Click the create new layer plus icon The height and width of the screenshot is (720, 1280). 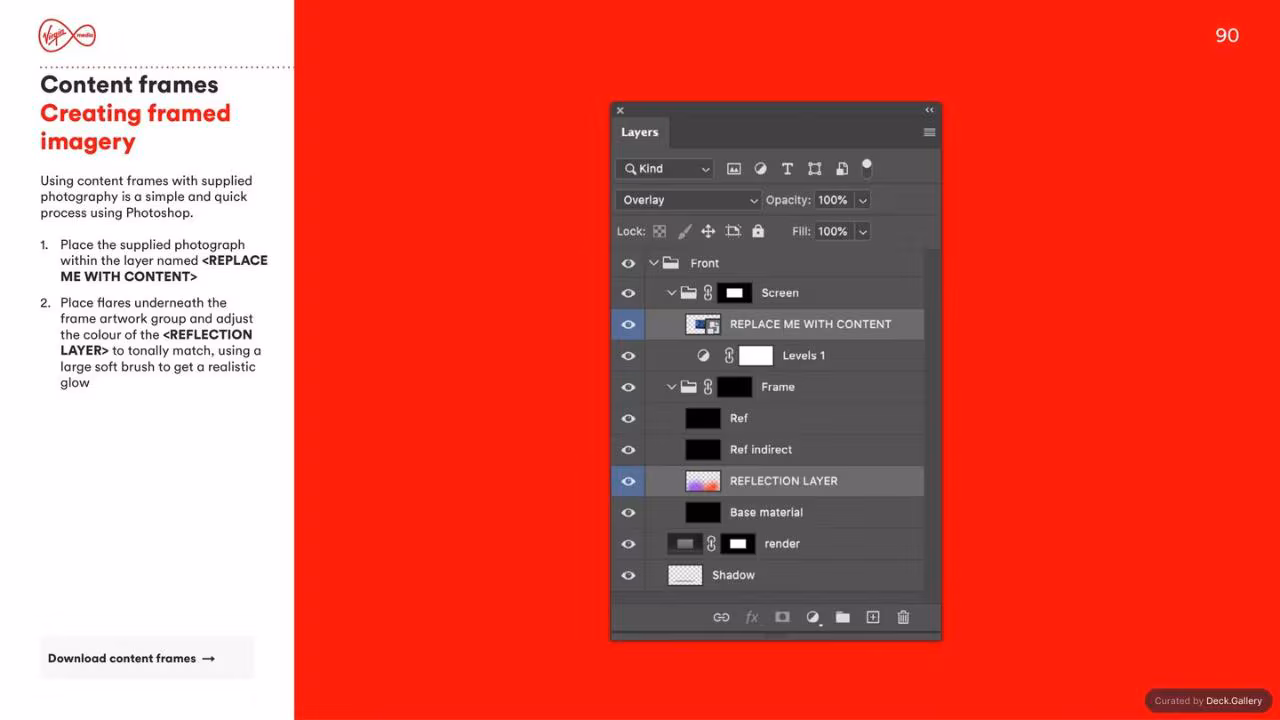873,617
